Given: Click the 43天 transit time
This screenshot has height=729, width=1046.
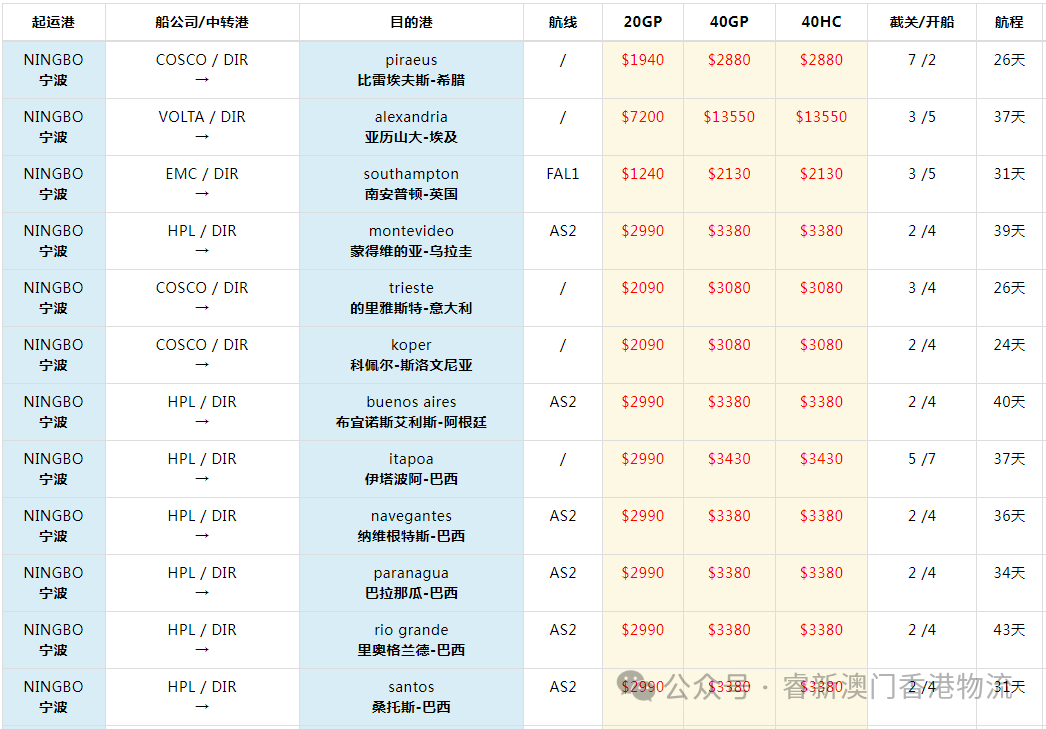Looking at the screenshot, I should coord(1009,630).
